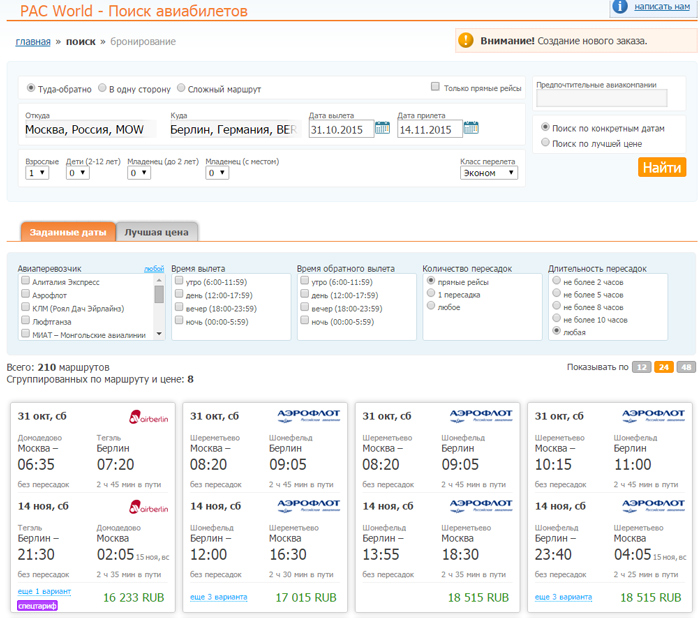Select Туда-обратно trip type
This screenshot has width=700, height=618.
31,88
